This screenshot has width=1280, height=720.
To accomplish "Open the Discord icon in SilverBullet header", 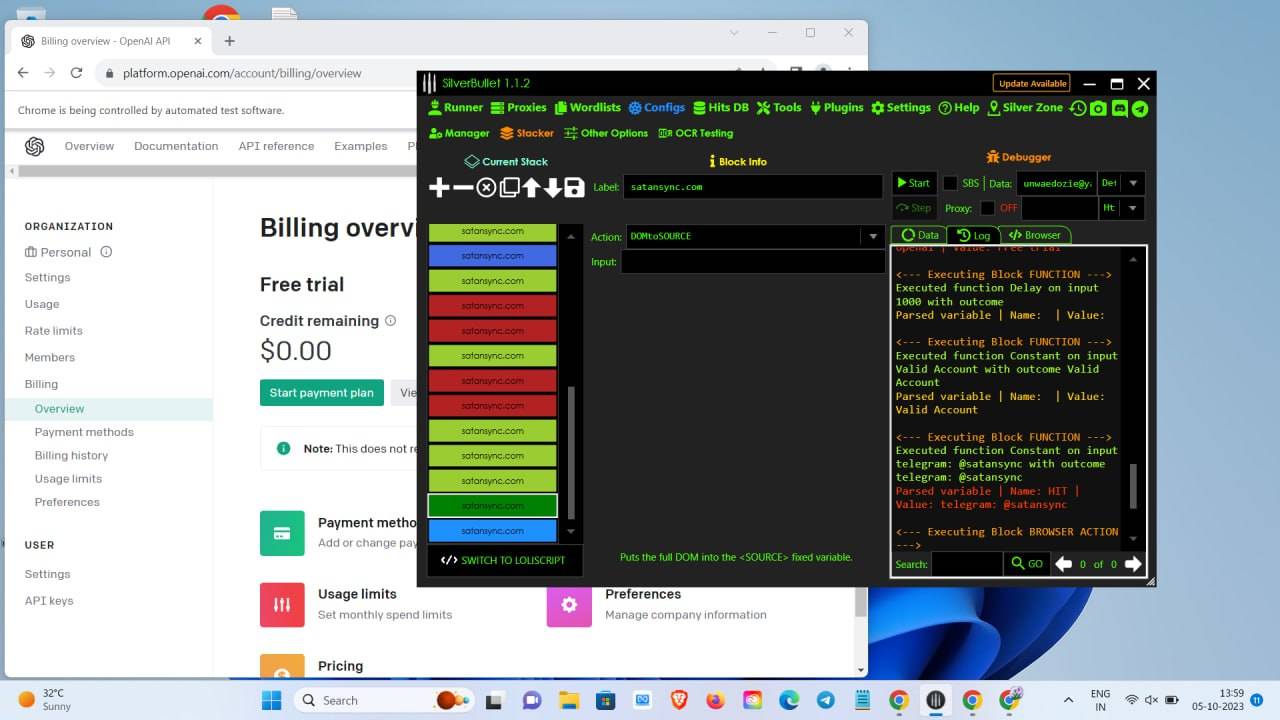I will (x=1119, y=108).
